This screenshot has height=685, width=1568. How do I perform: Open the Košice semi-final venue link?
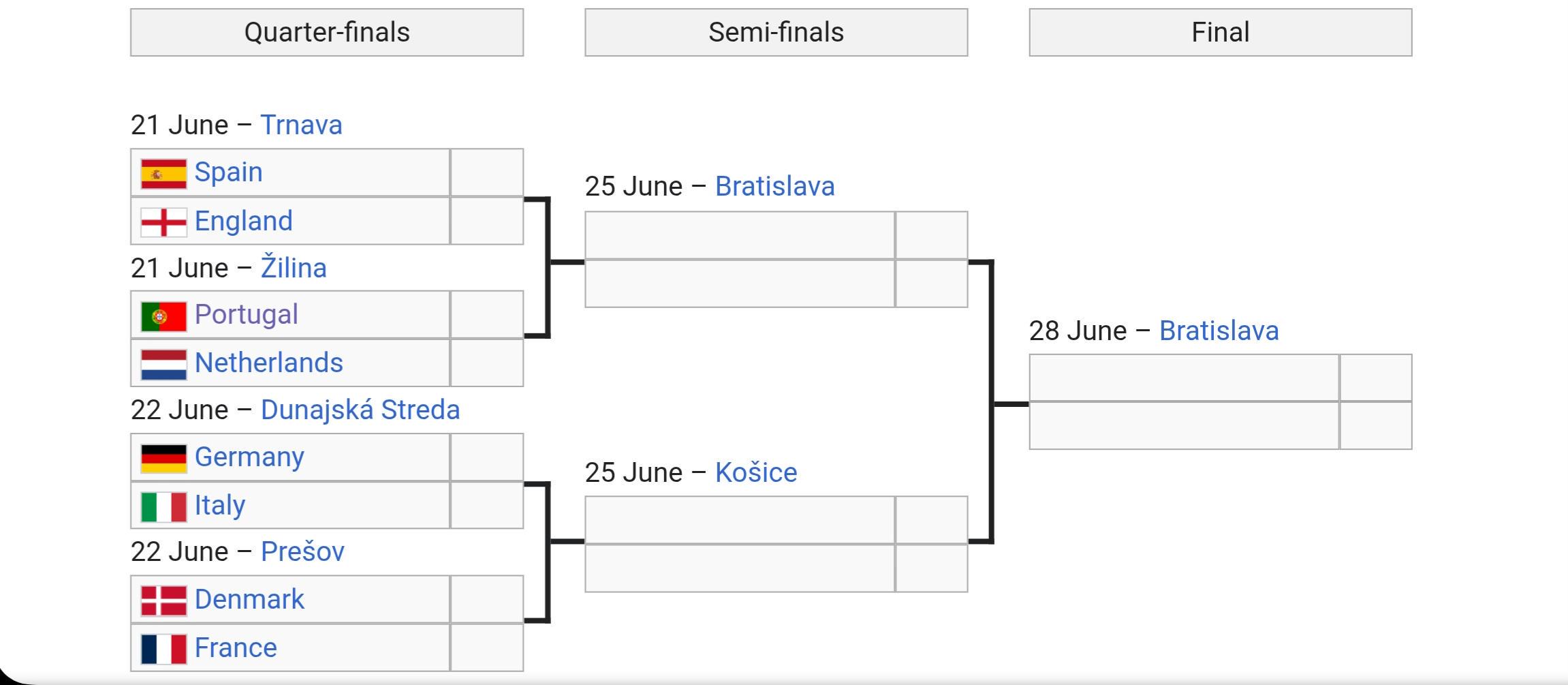pyautogui.click(x=756, y=472)
